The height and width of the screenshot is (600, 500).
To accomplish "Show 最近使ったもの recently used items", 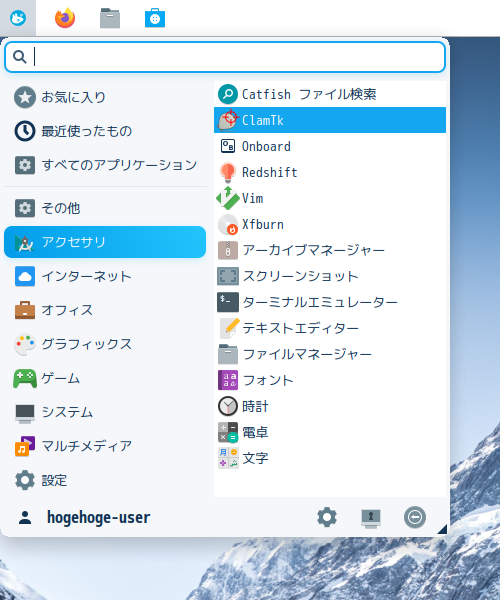I will click(105, 131).
